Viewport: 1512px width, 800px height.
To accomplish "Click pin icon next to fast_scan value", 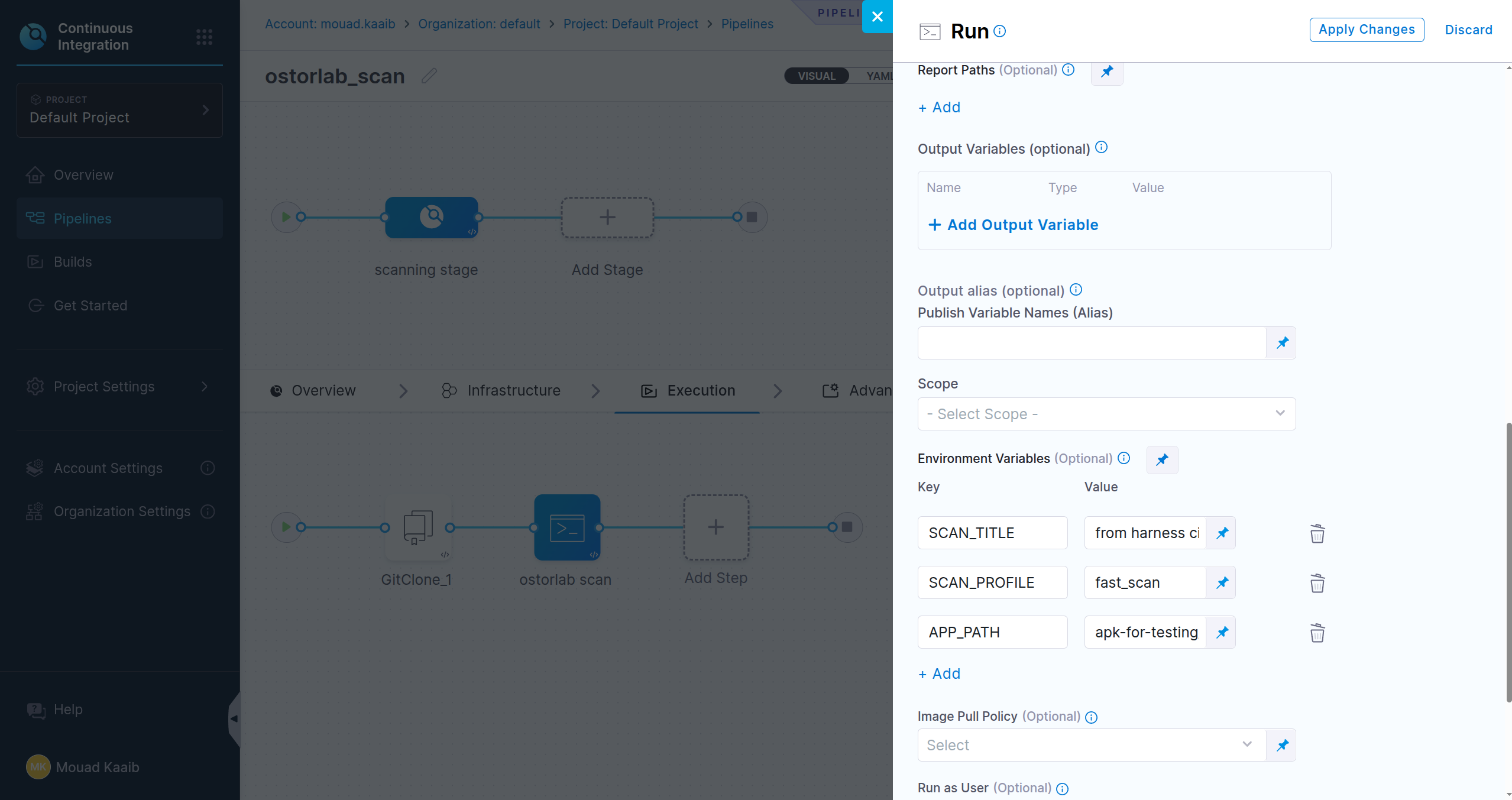I will 1222,582.
